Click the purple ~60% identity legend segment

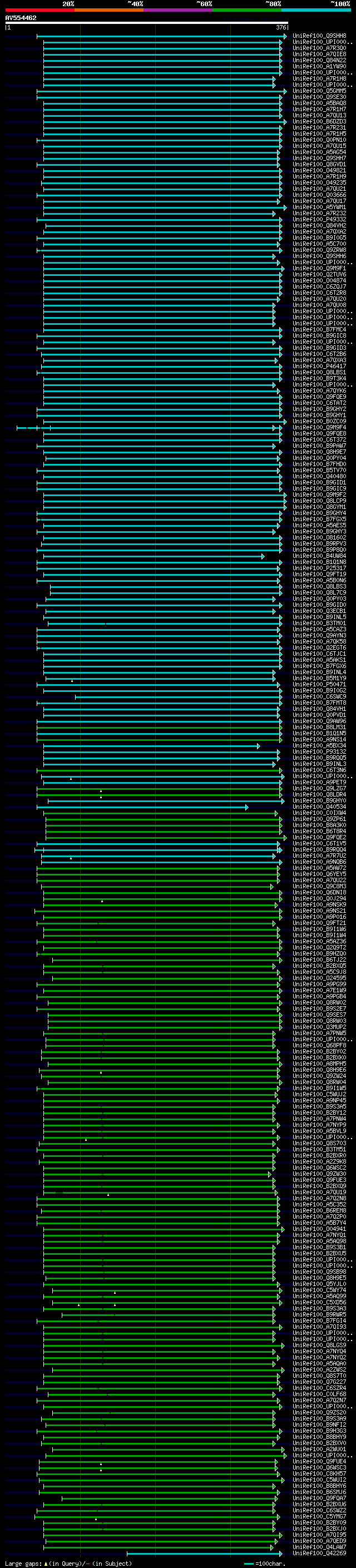click(177, 10)
